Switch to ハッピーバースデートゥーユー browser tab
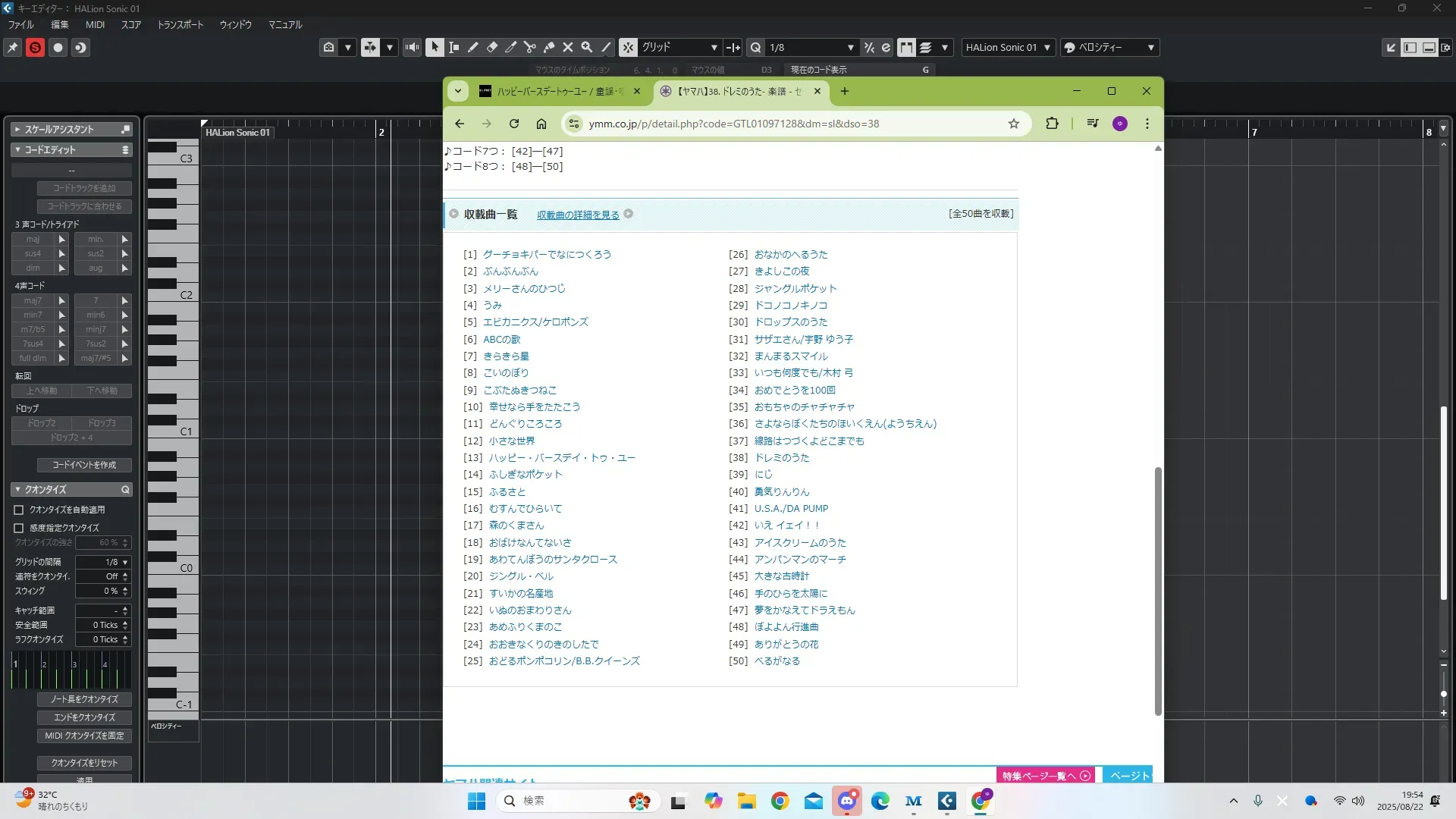 tap(554, 91)
